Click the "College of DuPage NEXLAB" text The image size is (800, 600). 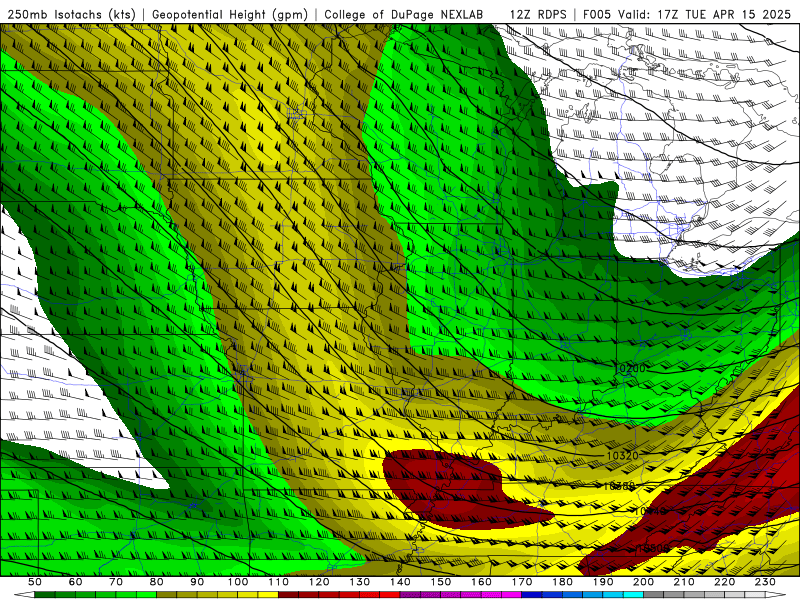(404, 15)
